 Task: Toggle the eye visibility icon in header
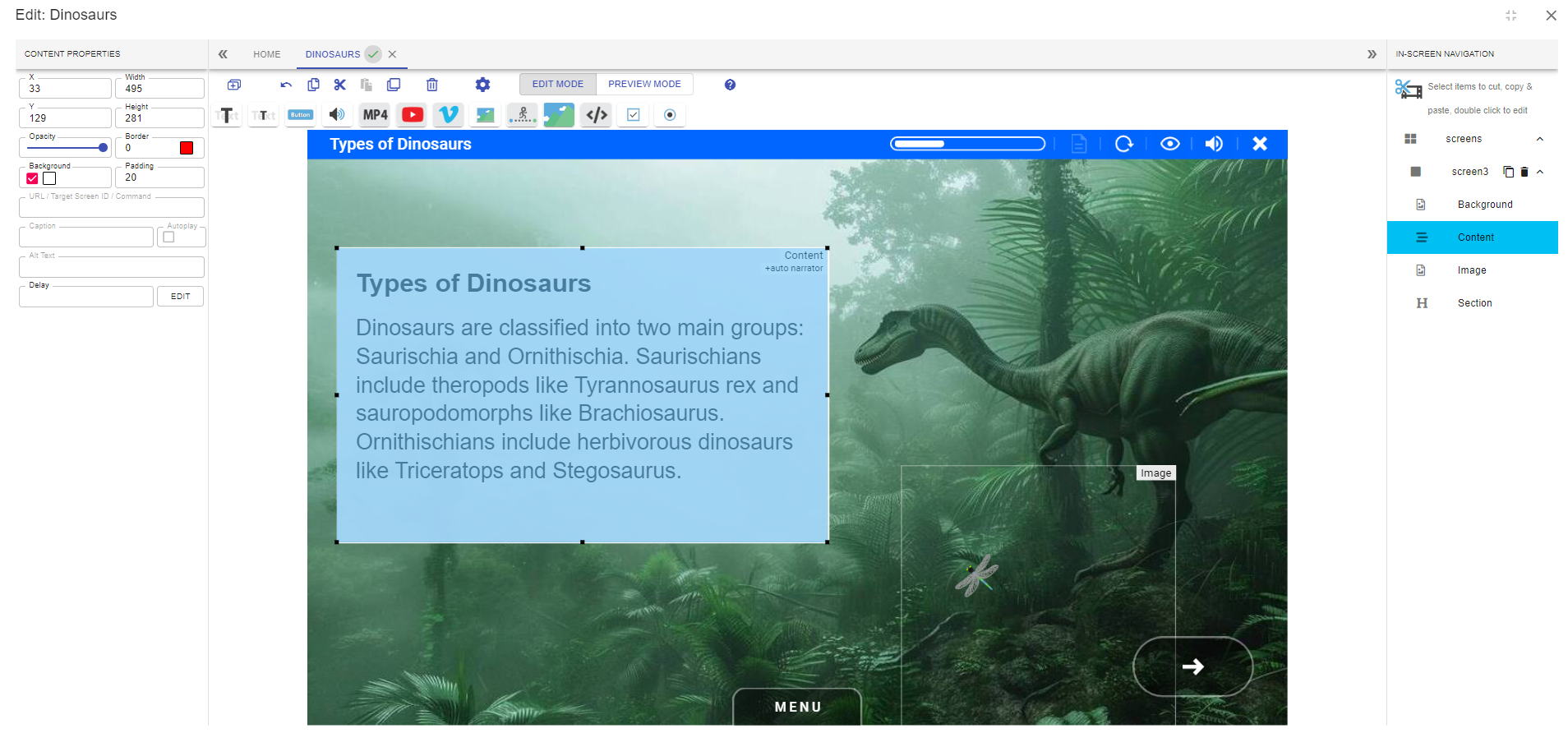coord(1170,144)
